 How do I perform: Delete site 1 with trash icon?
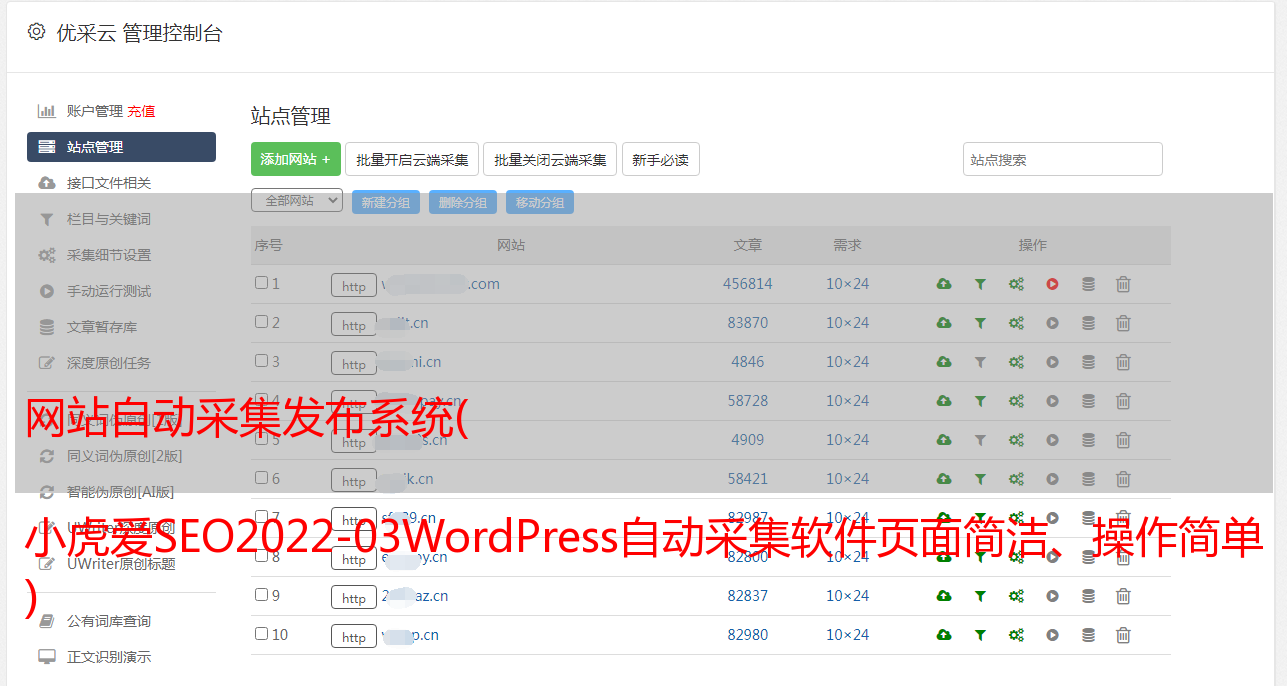pos(1123,284)
